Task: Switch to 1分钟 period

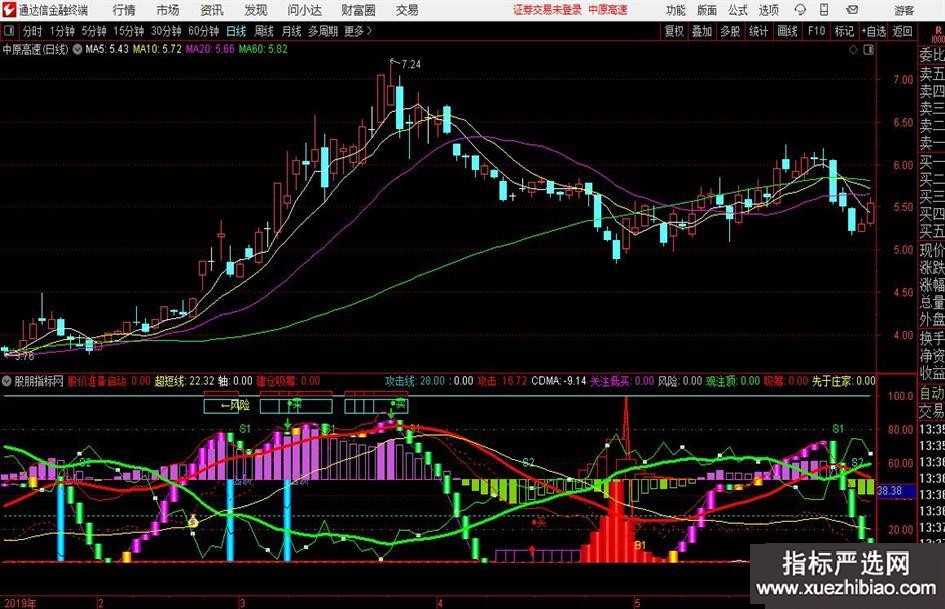Action: (x=62, y=31)
